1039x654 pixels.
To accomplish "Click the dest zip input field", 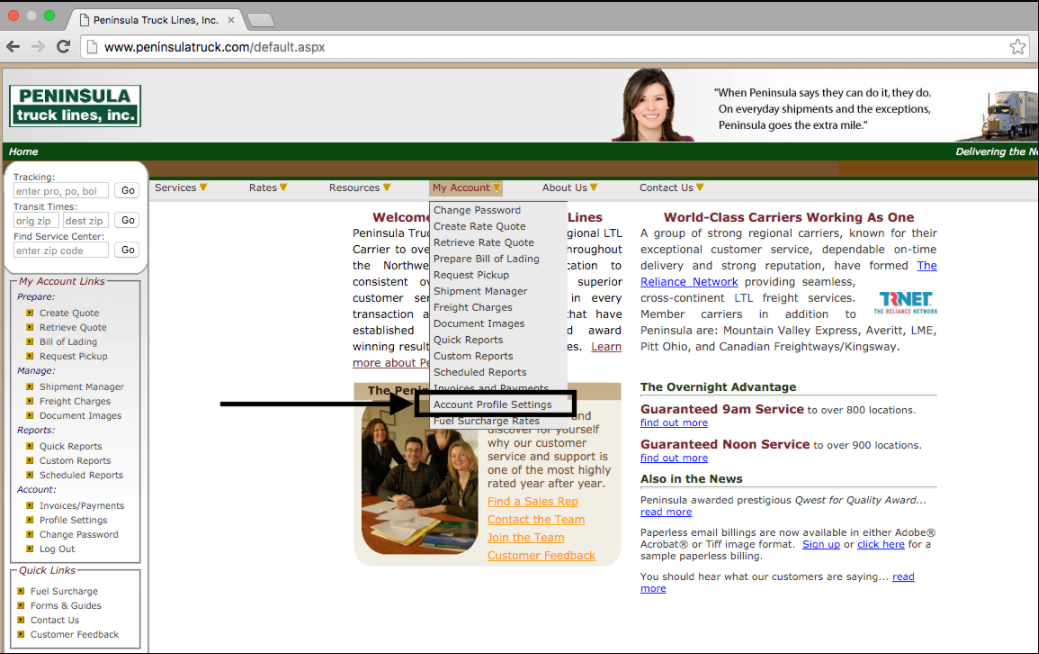I will click(x=85, y=220).
